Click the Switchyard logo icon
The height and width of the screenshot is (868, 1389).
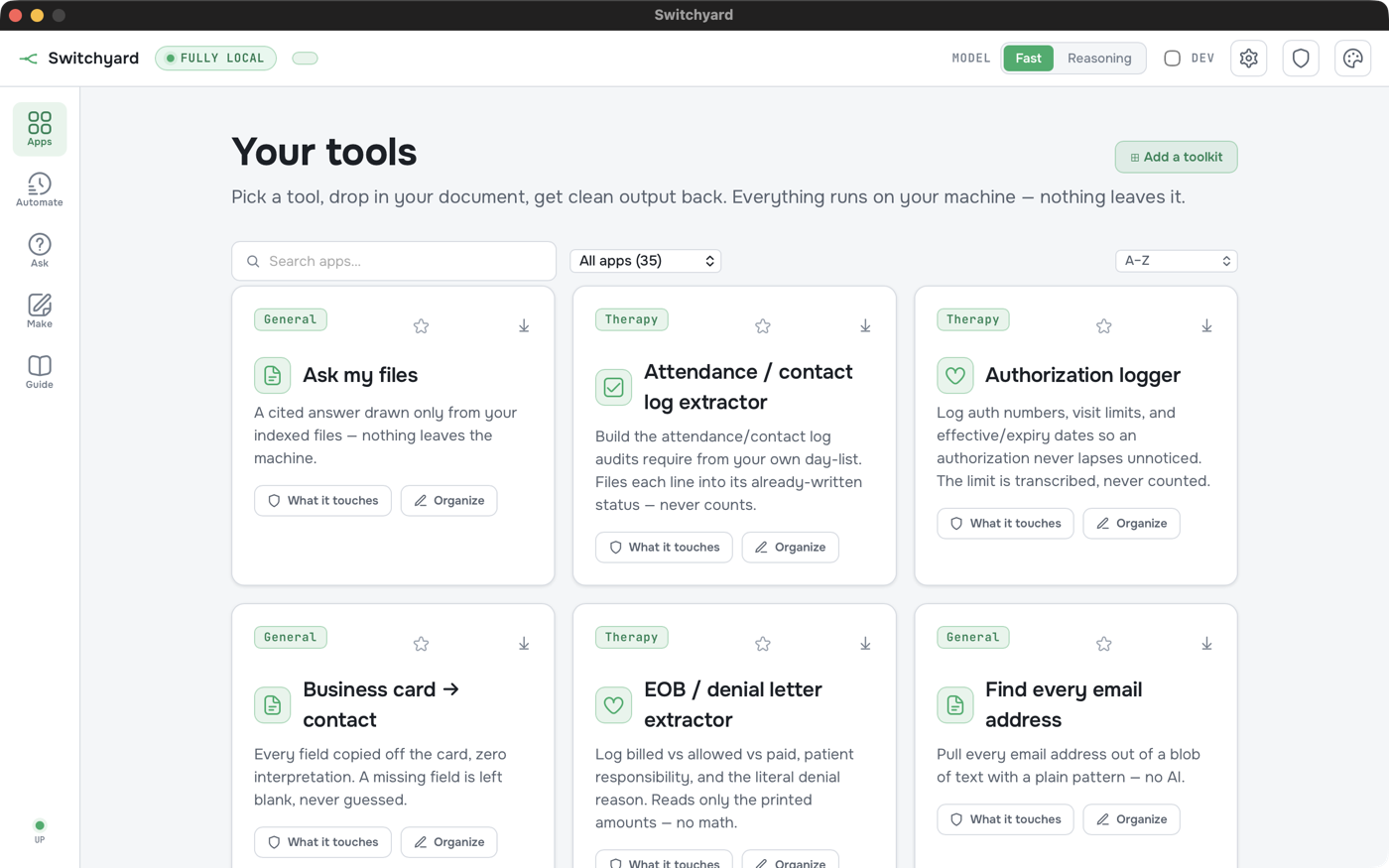click(29, 59)
